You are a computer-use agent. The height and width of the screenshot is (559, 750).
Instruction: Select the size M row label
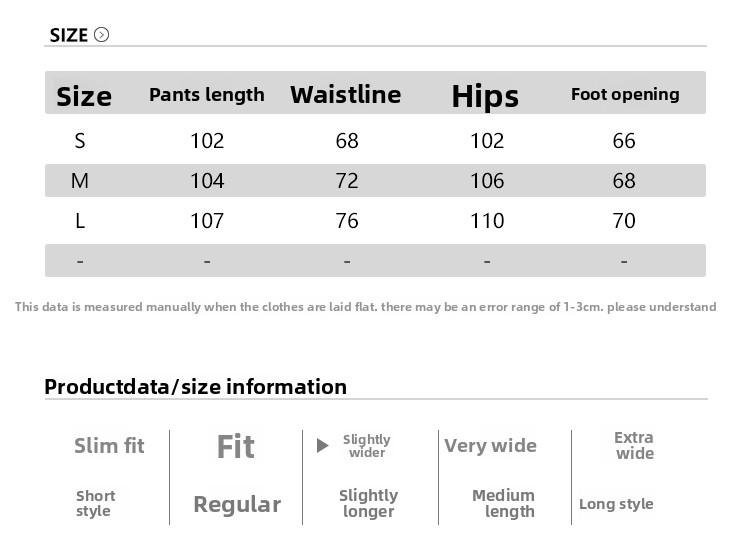coord(80,181)
